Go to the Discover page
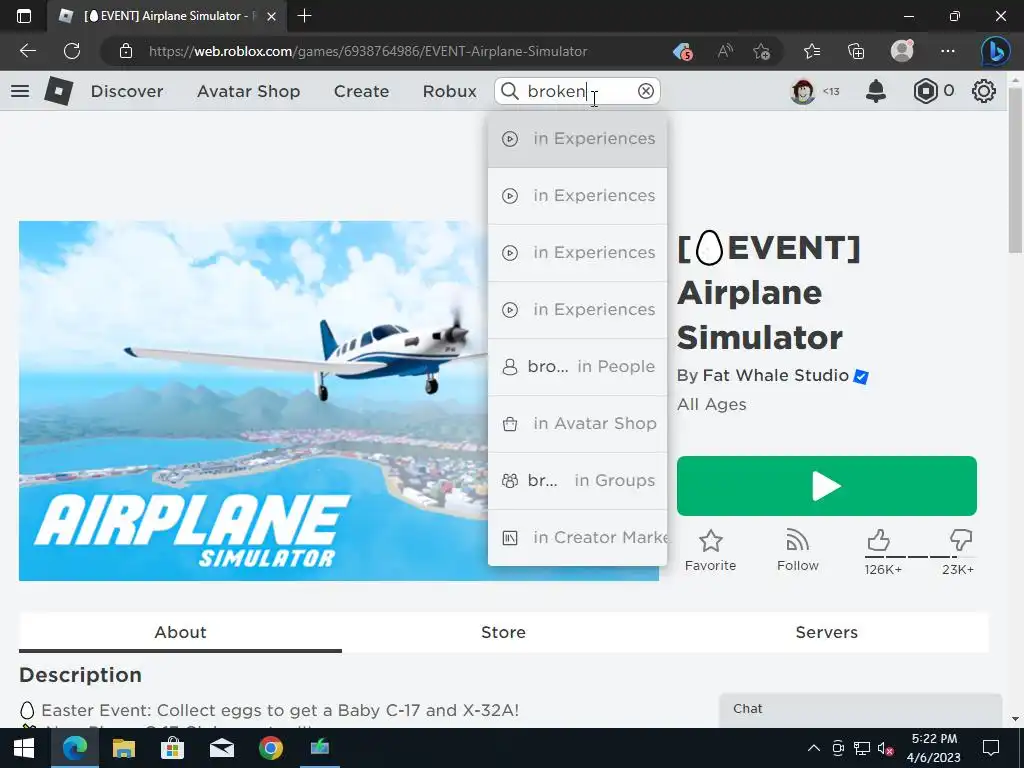The height and width of the screenshot is (768, 1024). 127,91
